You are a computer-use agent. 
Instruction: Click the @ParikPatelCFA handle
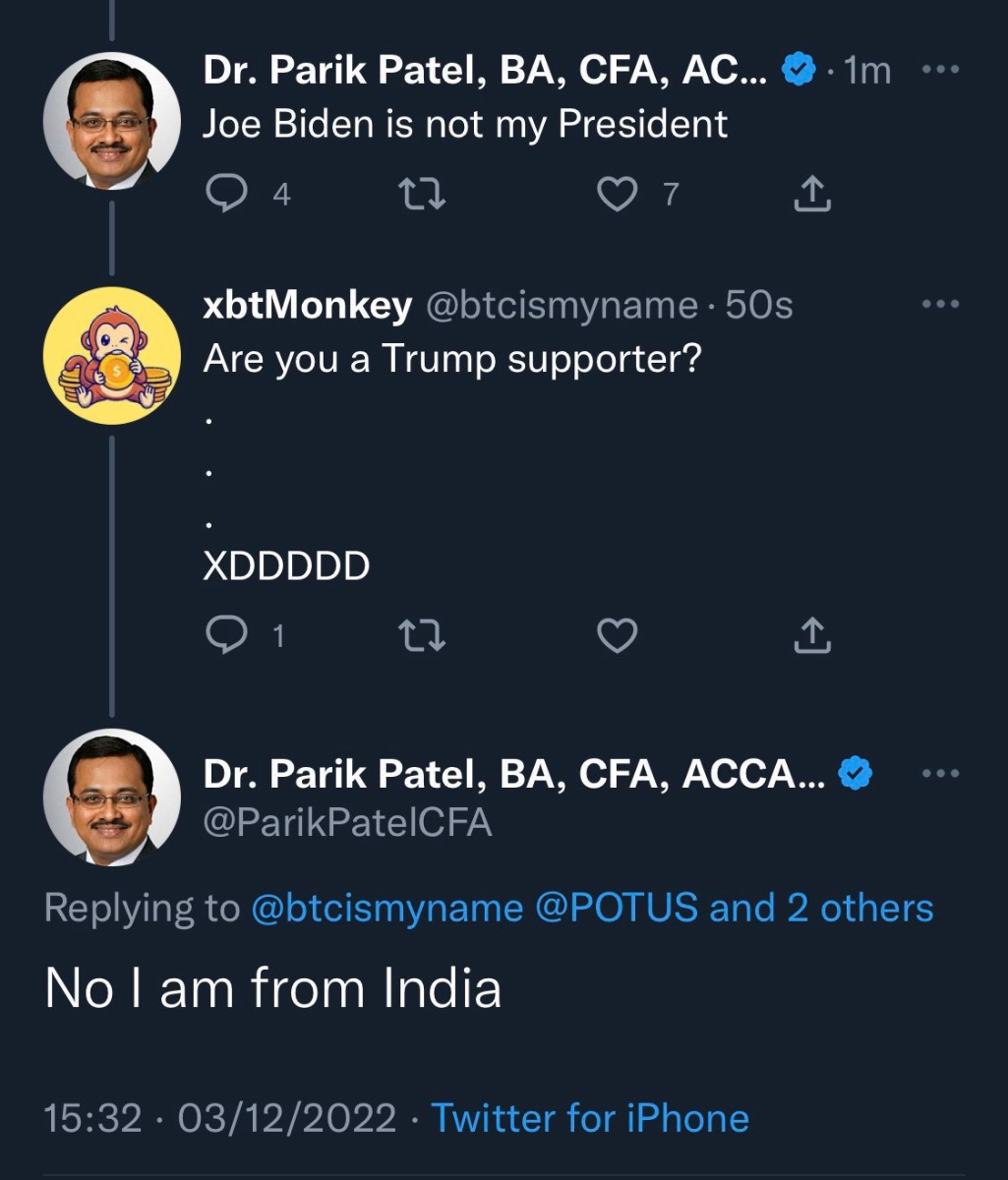pyautogui.click(x=347, y=822)
